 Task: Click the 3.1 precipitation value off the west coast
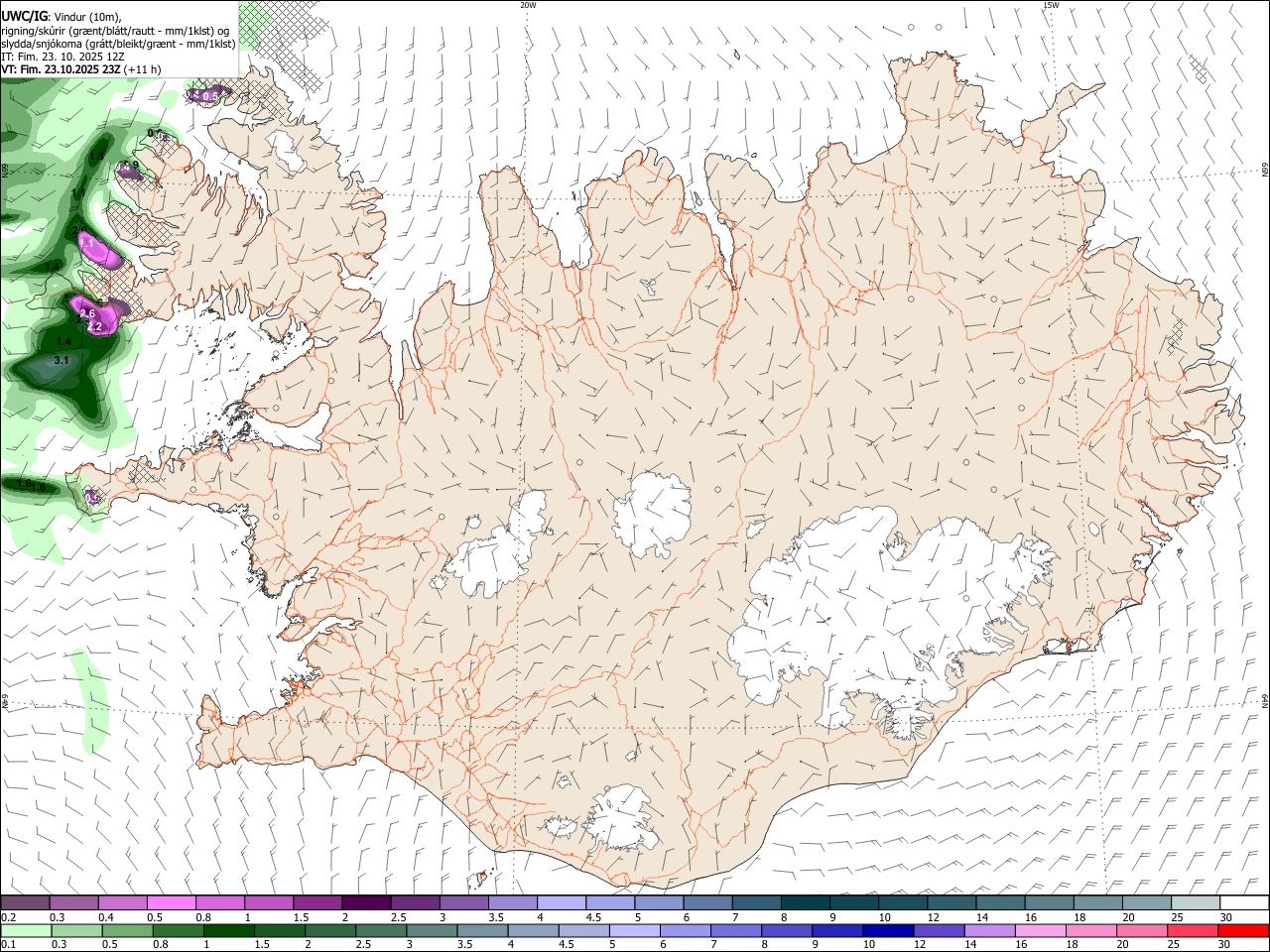(62, 360)
